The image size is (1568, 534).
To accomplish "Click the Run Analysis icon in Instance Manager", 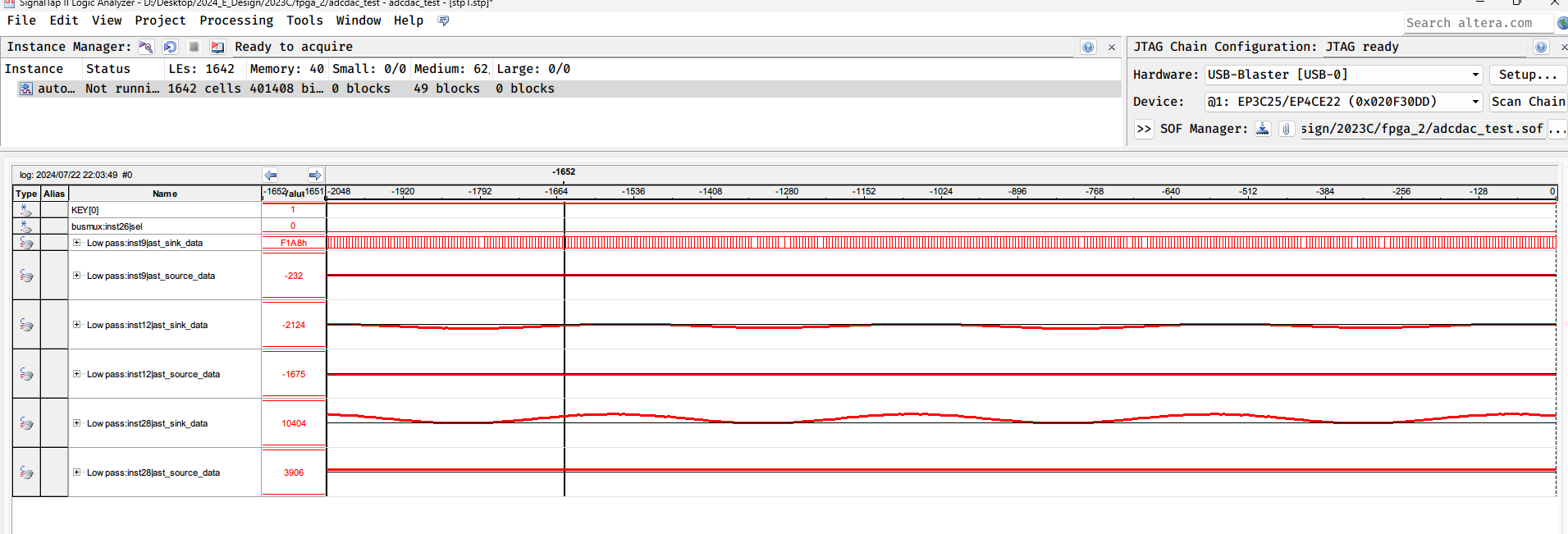I will pyautogui.click(x=146, y=47).
